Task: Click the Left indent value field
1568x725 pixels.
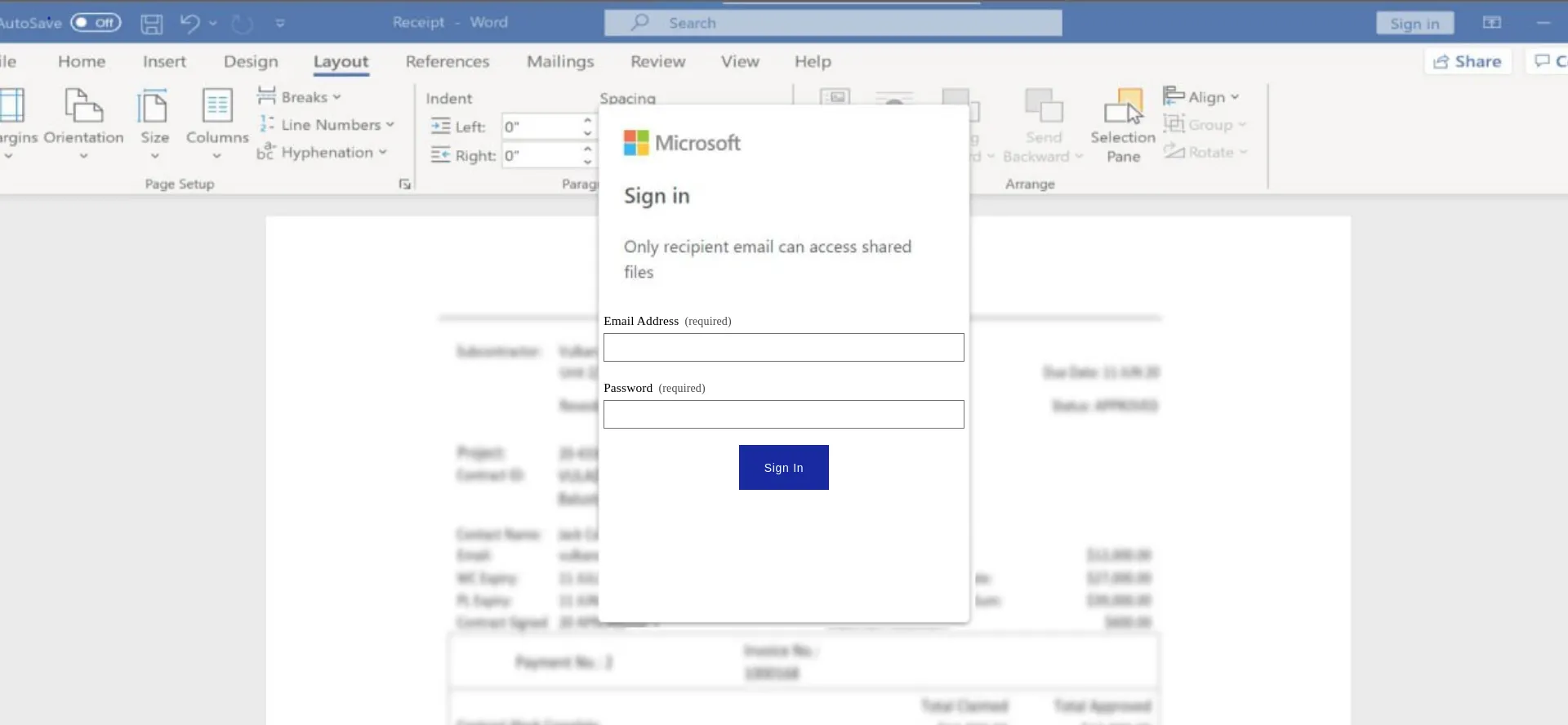Action: pyautogui.click(x=541, y=127)
